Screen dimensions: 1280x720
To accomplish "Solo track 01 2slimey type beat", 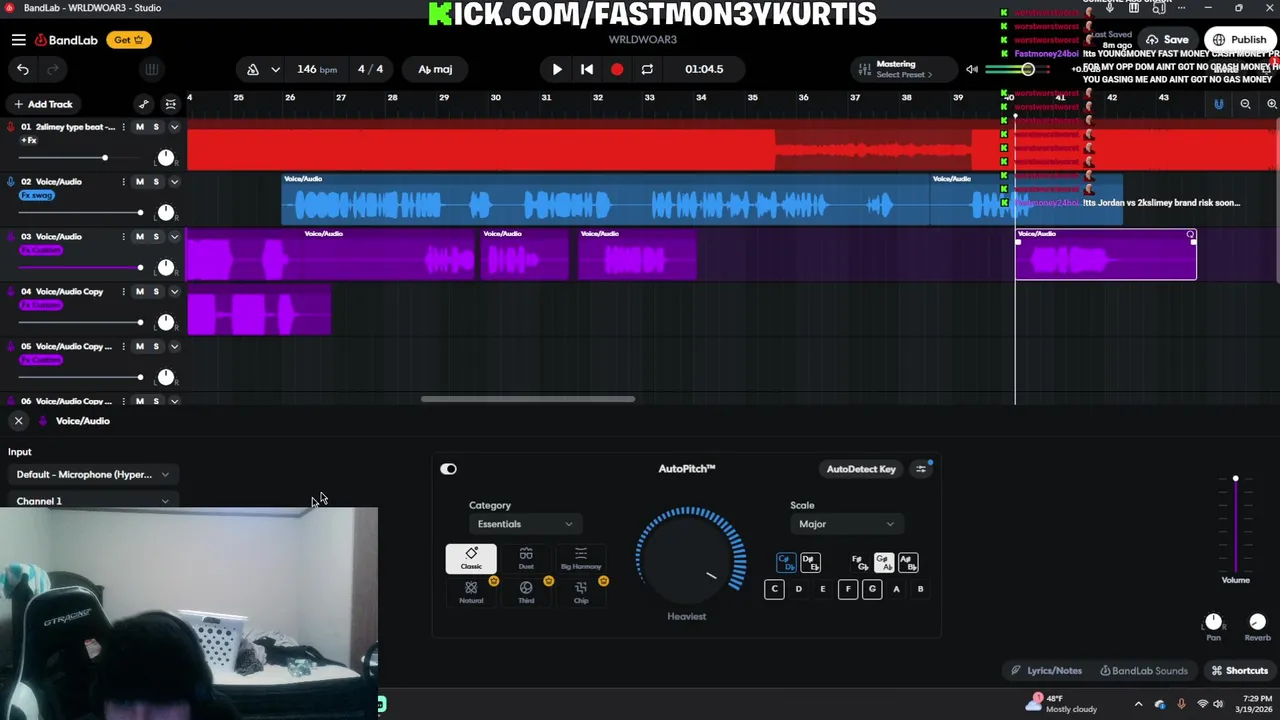I will coord(156,127).
